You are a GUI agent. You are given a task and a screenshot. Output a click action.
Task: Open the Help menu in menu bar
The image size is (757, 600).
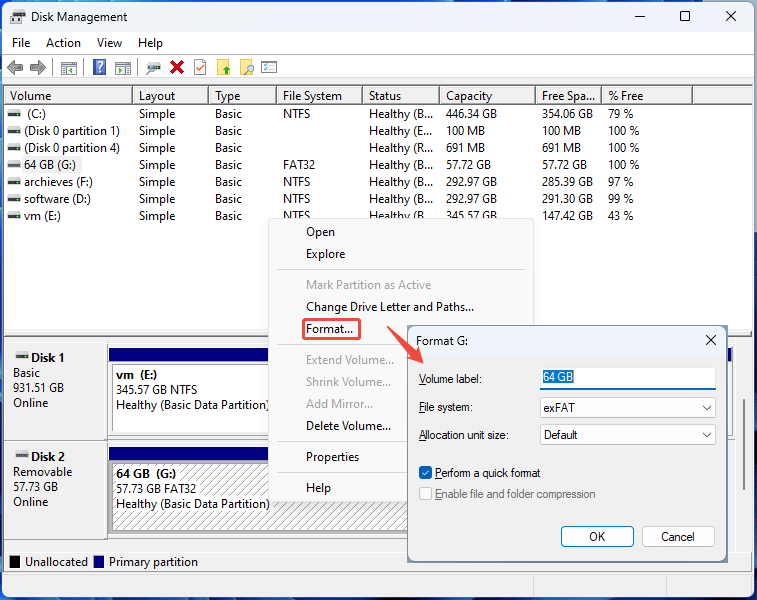tap(150, 43)
